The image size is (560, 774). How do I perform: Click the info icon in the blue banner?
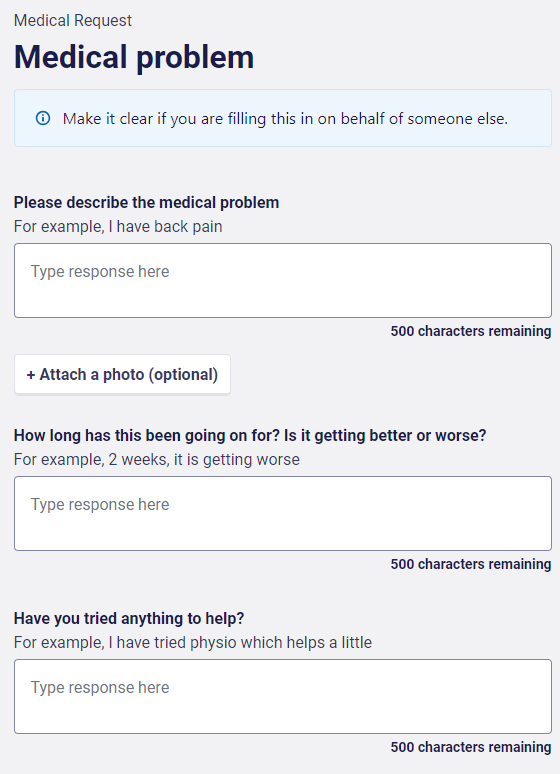(x=43, y=118)
